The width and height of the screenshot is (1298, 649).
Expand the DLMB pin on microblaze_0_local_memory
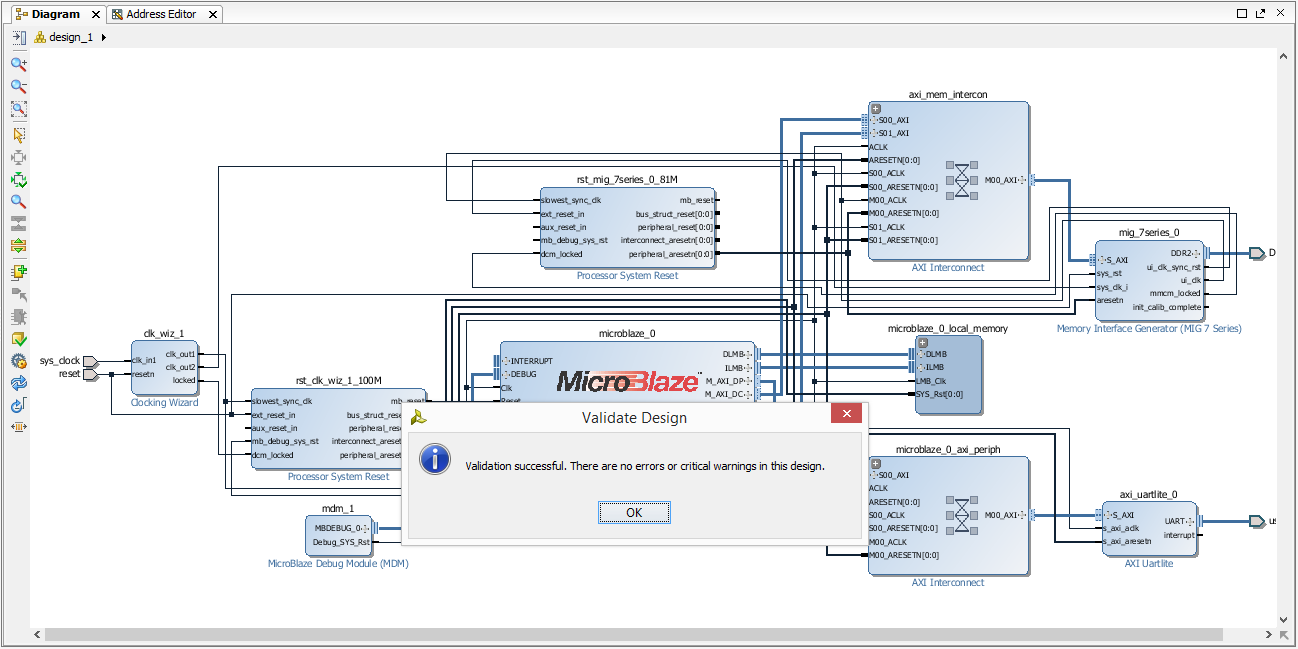pos(920,354)
